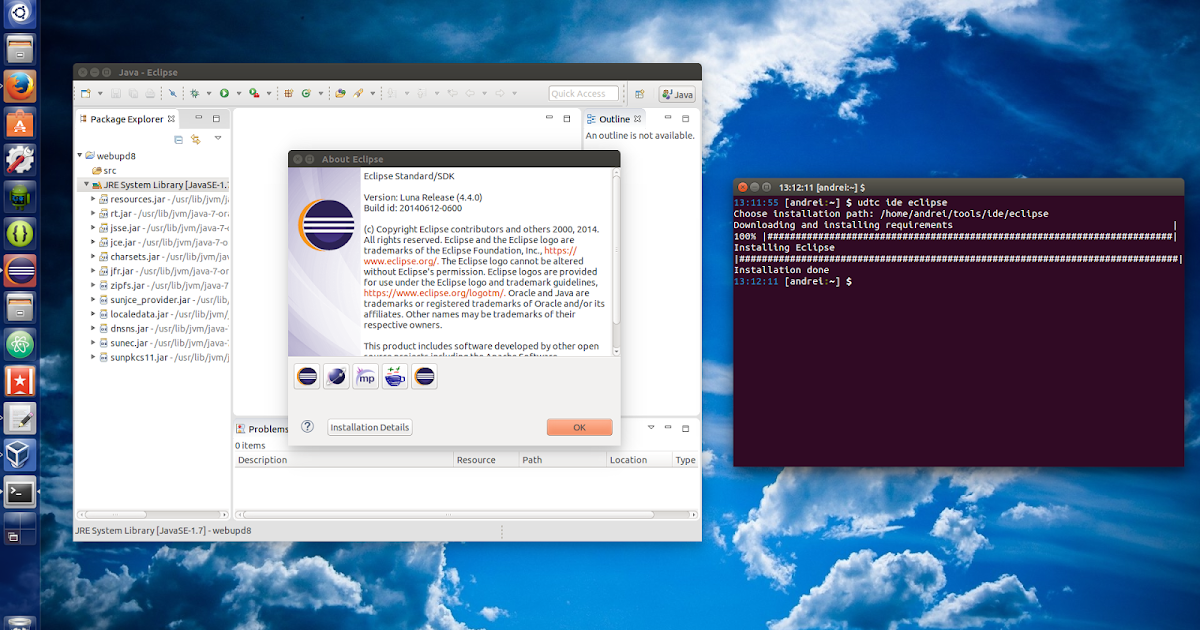Click the Java coffee cup icon in About Eclipse
This screenshot has height=630, width=1200.
[393, 376]
